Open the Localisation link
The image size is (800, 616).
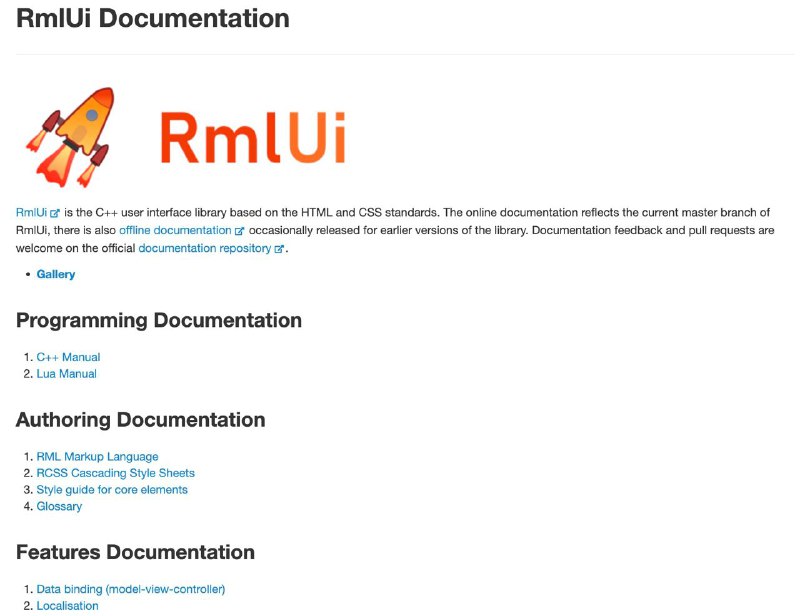coord(67,606)
